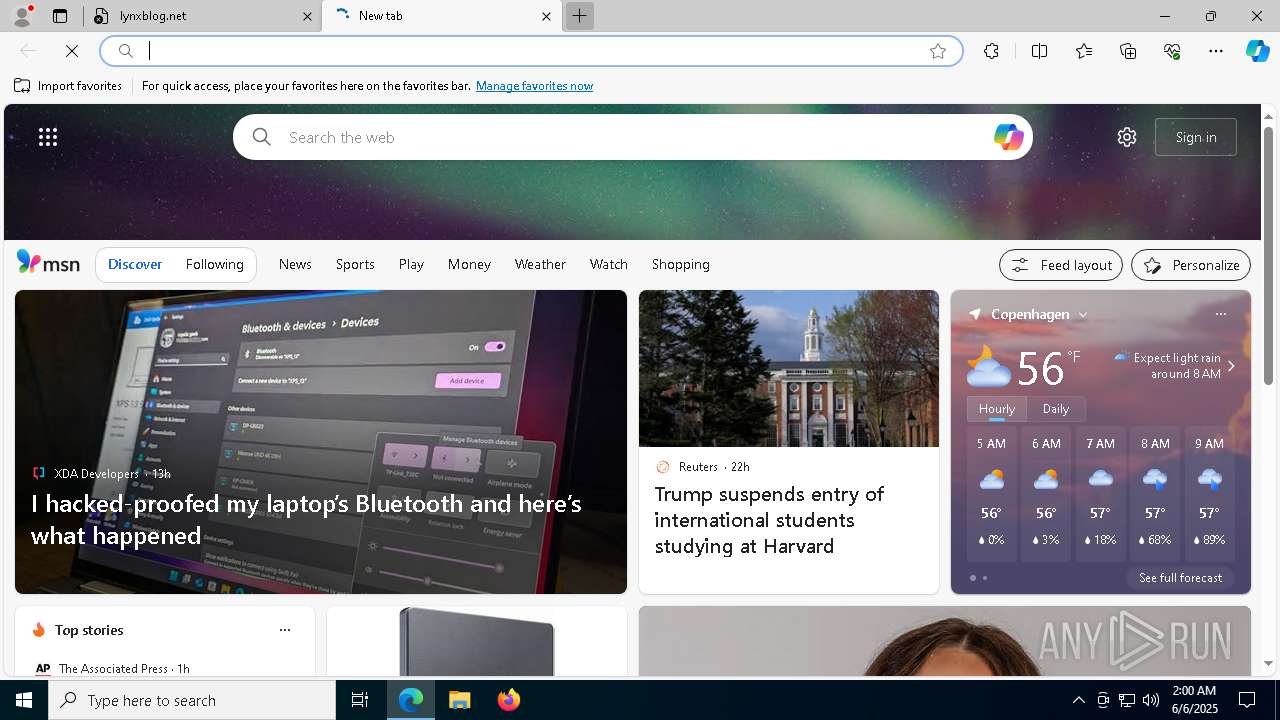This screenshot has height=720, width=1280.
Task: Toggle Split screen icon
Action: coord(1039,51)
